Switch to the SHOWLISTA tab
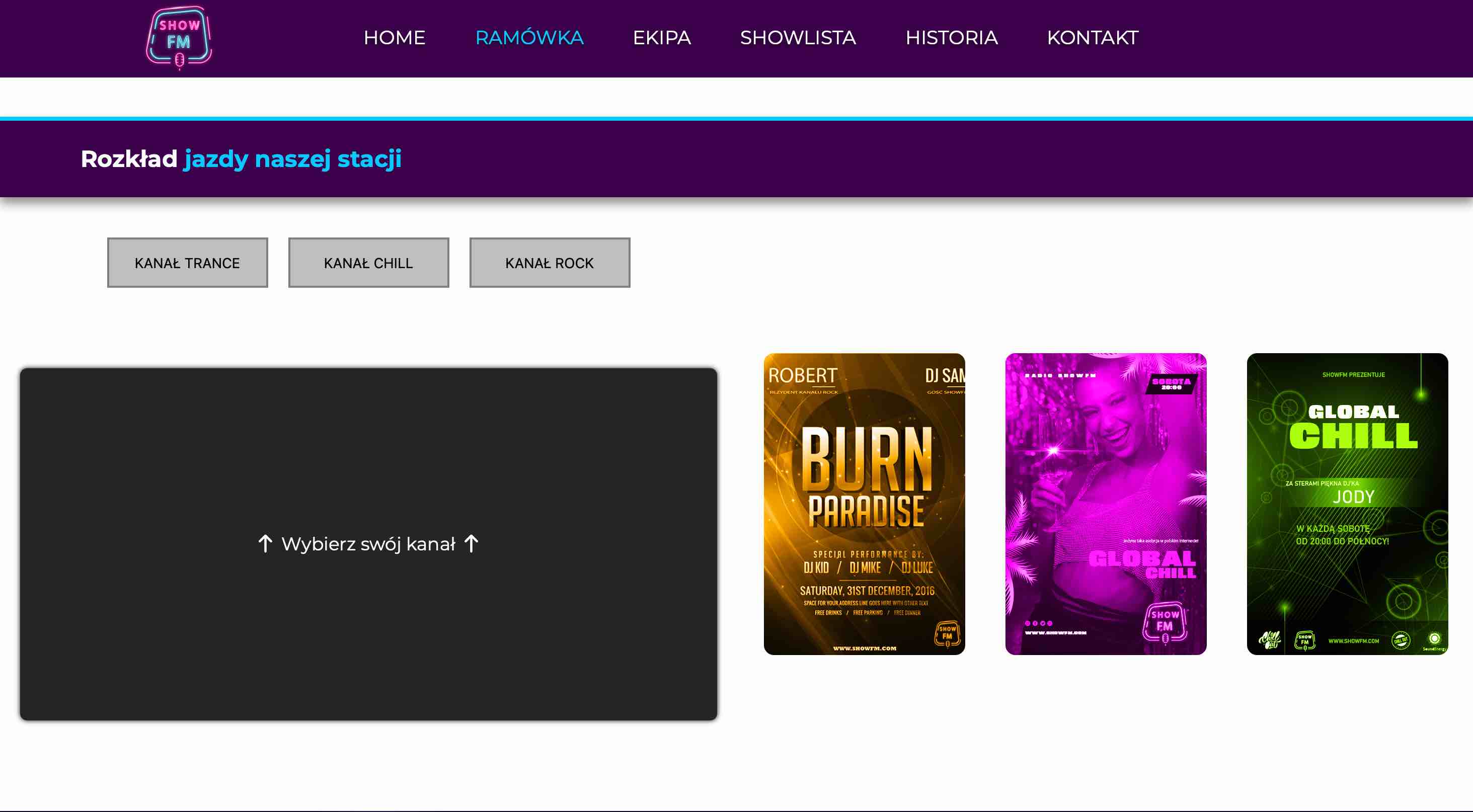The image size is (1473, 812). pos(798,38)
